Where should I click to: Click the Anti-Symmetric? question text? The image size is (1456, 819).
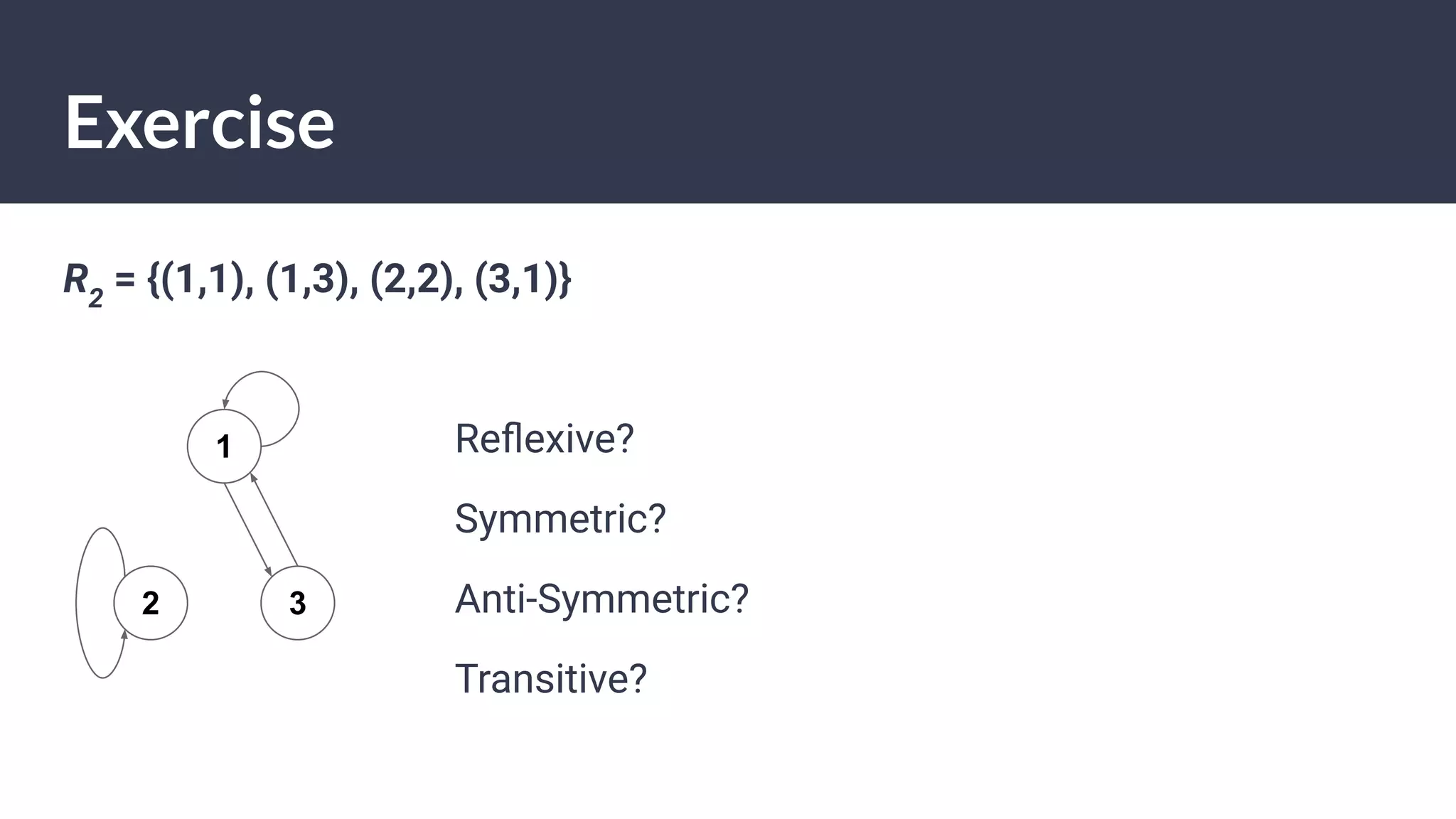(x=601, y=599)
